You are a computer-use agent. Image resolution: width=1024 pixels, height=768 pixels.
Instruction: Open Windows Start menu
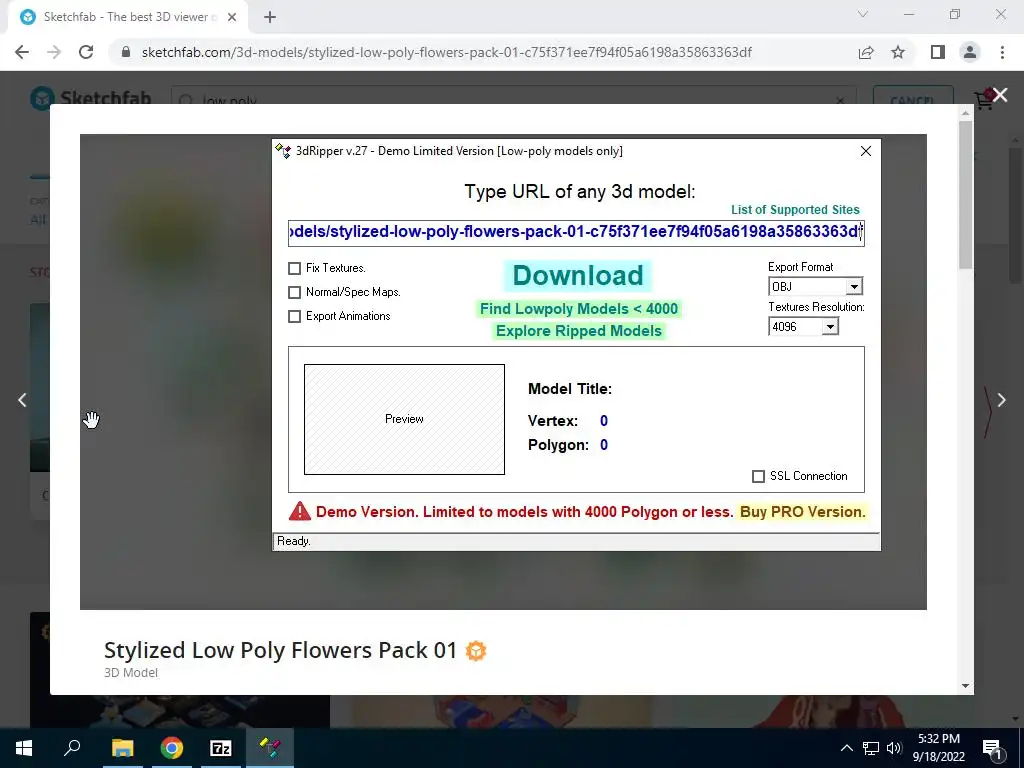(x=24, y=748)
